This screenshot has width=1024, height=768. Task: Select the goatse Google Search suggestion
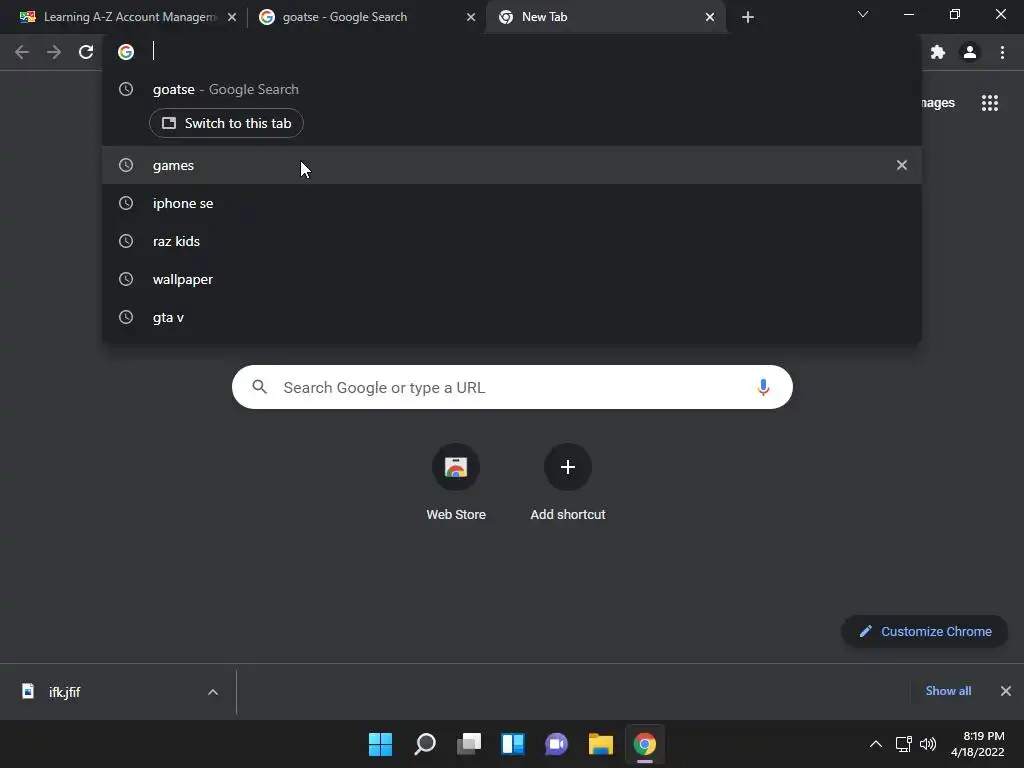click(512, 89)
